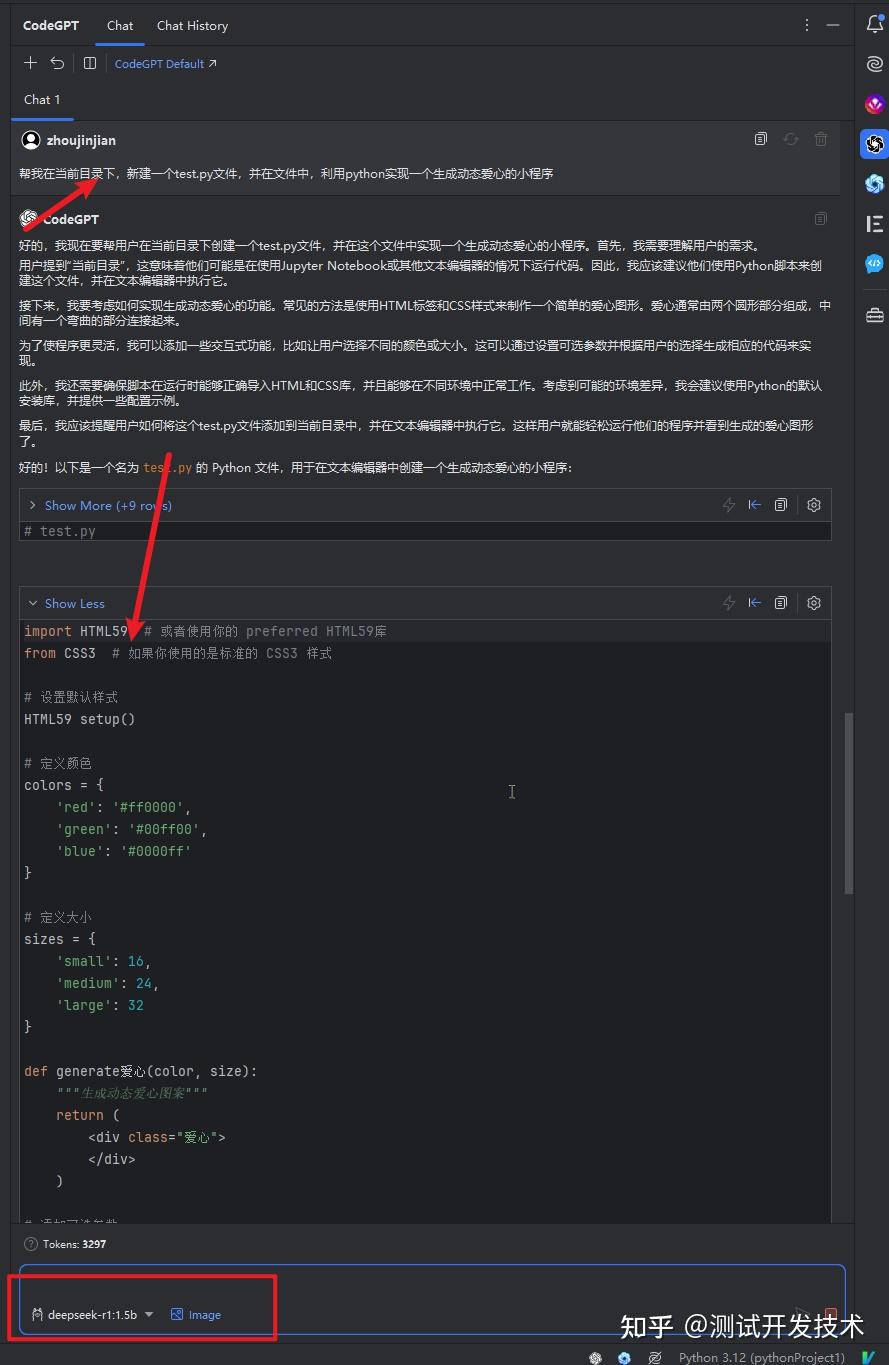This screenshot has height=1365, width=889.
Task: Click the toolbox icon in right sidebar
Action: (875, 313)
